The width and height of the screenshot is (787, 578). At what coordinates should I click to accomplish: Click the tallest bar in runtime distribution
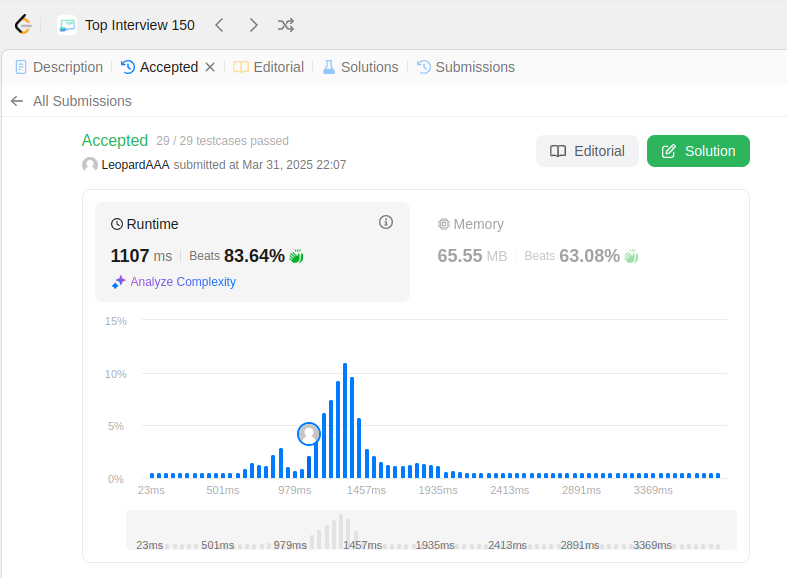345,420
